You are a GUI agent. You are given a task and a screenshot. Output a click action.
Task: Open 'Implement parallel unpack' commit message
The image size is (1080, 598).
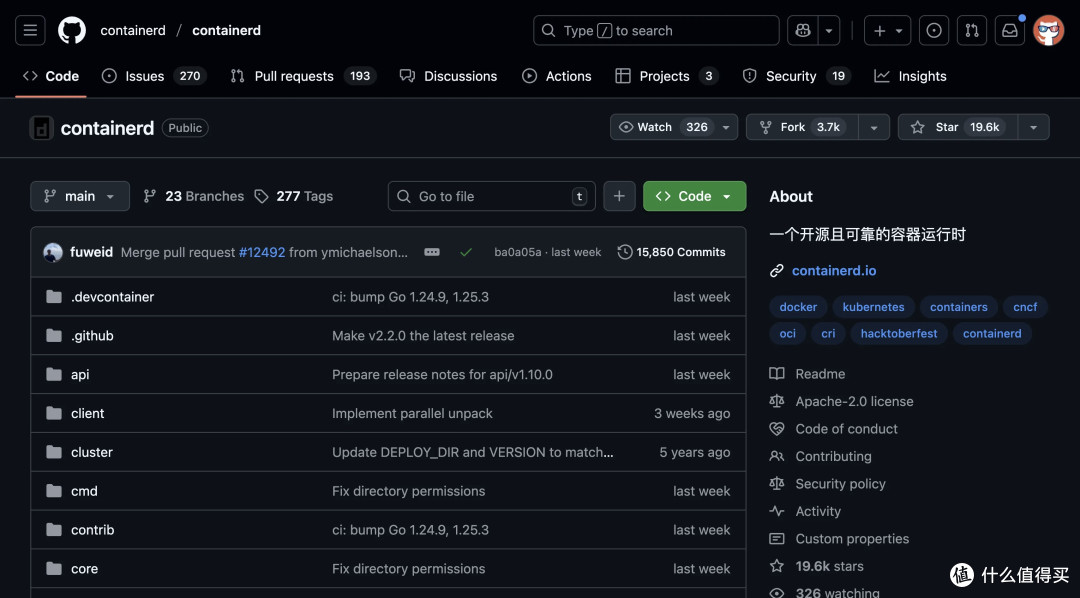click(x=413, y=413)
